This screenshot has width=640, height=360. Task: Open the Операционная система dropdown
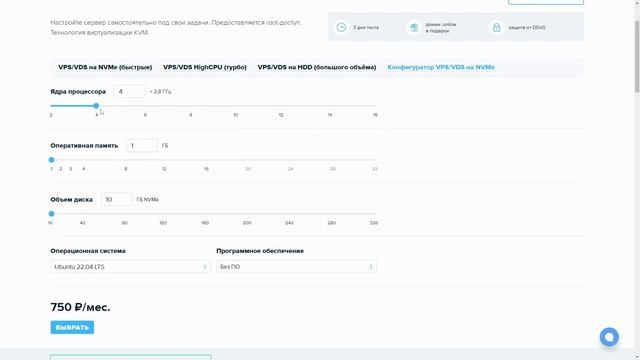coord(130,267)
